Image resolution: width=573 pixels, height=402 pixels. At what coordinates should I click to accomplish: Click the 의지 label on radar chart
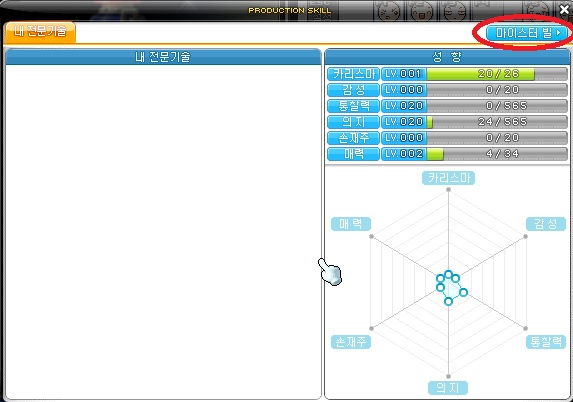[x=448, y=388]
